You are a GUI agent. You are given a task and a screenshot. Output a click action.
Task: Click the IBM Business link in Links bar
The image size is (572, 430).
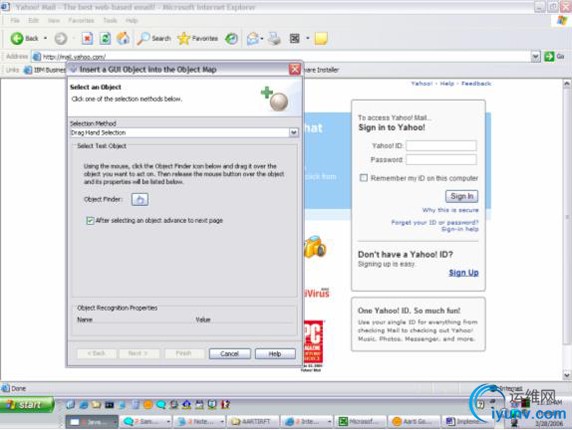pos(45,70)
